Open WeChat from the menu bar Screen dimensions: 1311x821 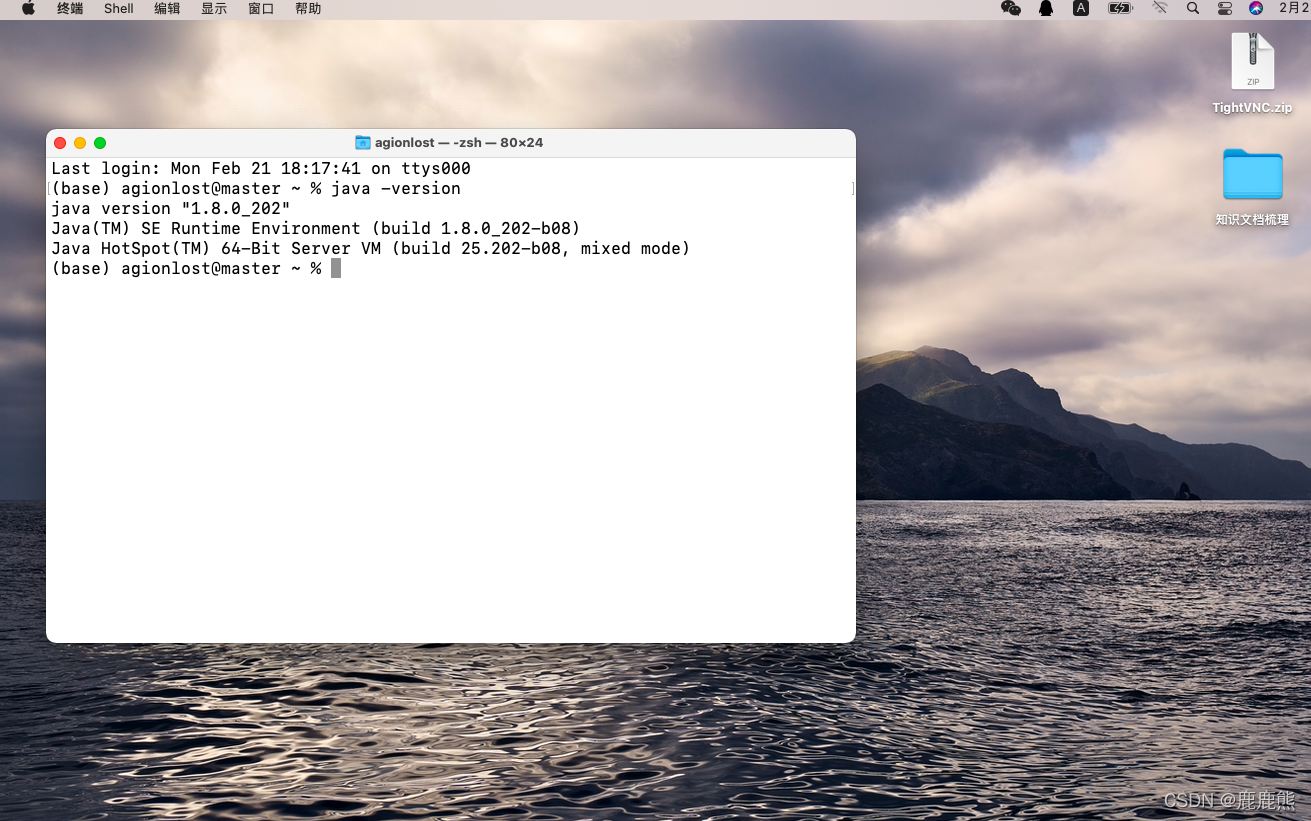1011,8
